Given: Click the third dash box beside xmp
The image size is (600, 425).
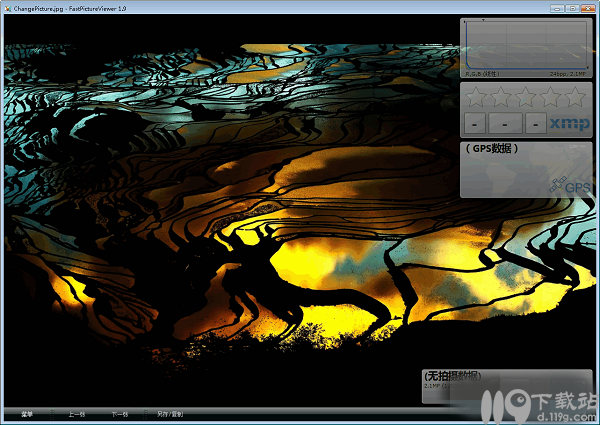Looking at the screenshot, I should pos(536,123).
